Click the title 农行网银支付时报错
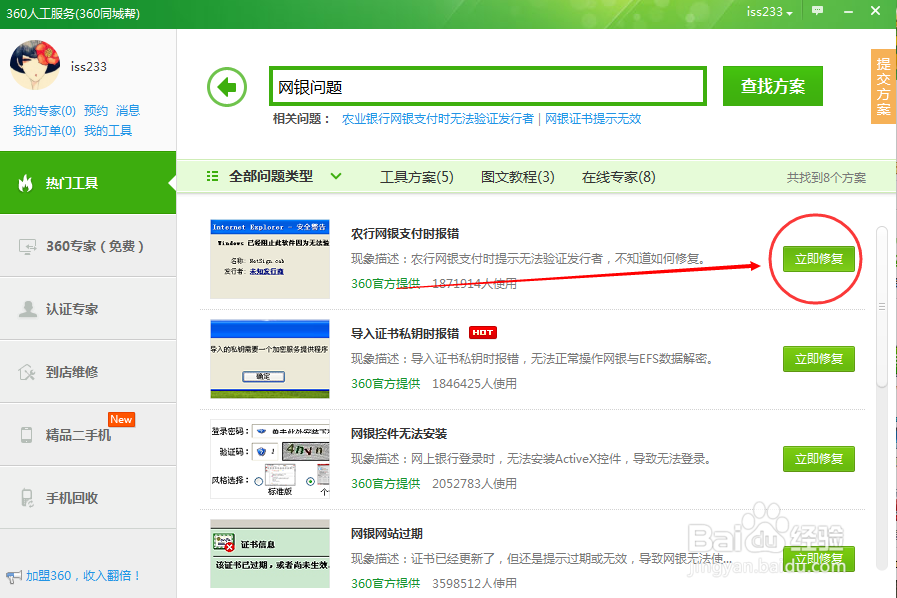897x598 pixels. click(x=405, y=233)
